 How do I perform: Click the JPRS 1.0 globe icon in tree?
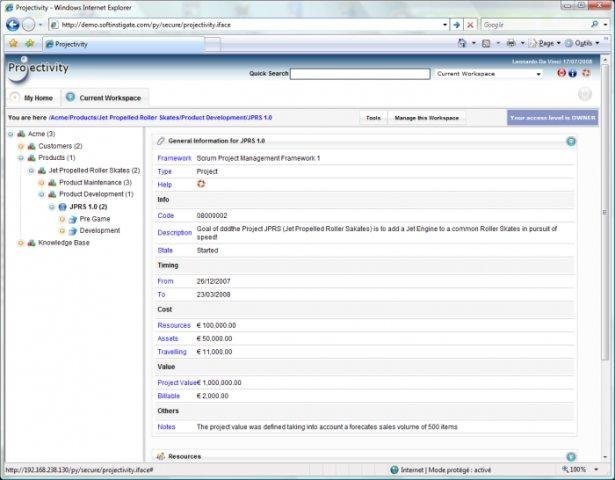click(62, 207)
